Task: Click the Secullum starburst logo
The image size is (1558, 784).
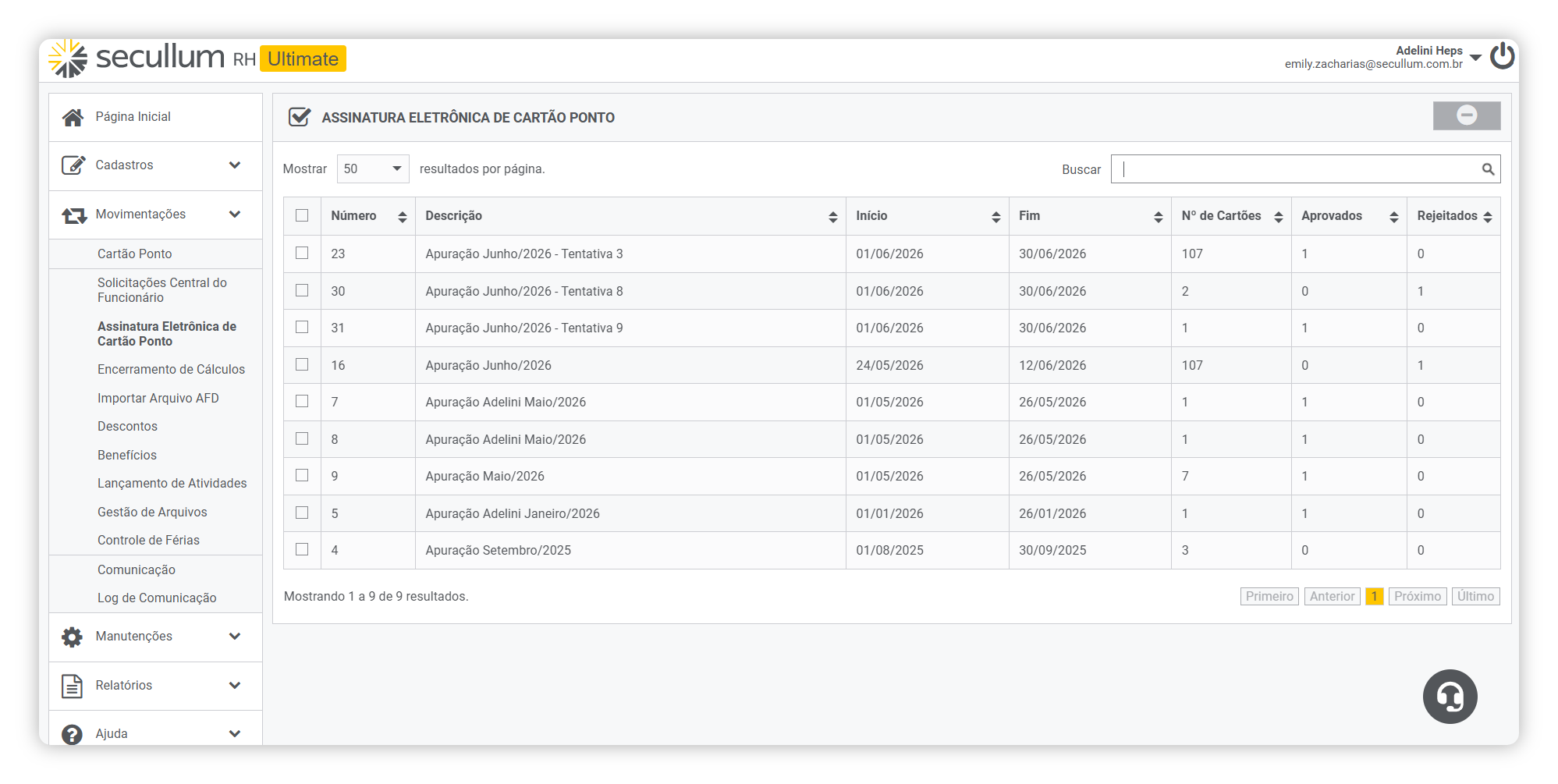Action: pyautogui.click(x=68, y=58)
